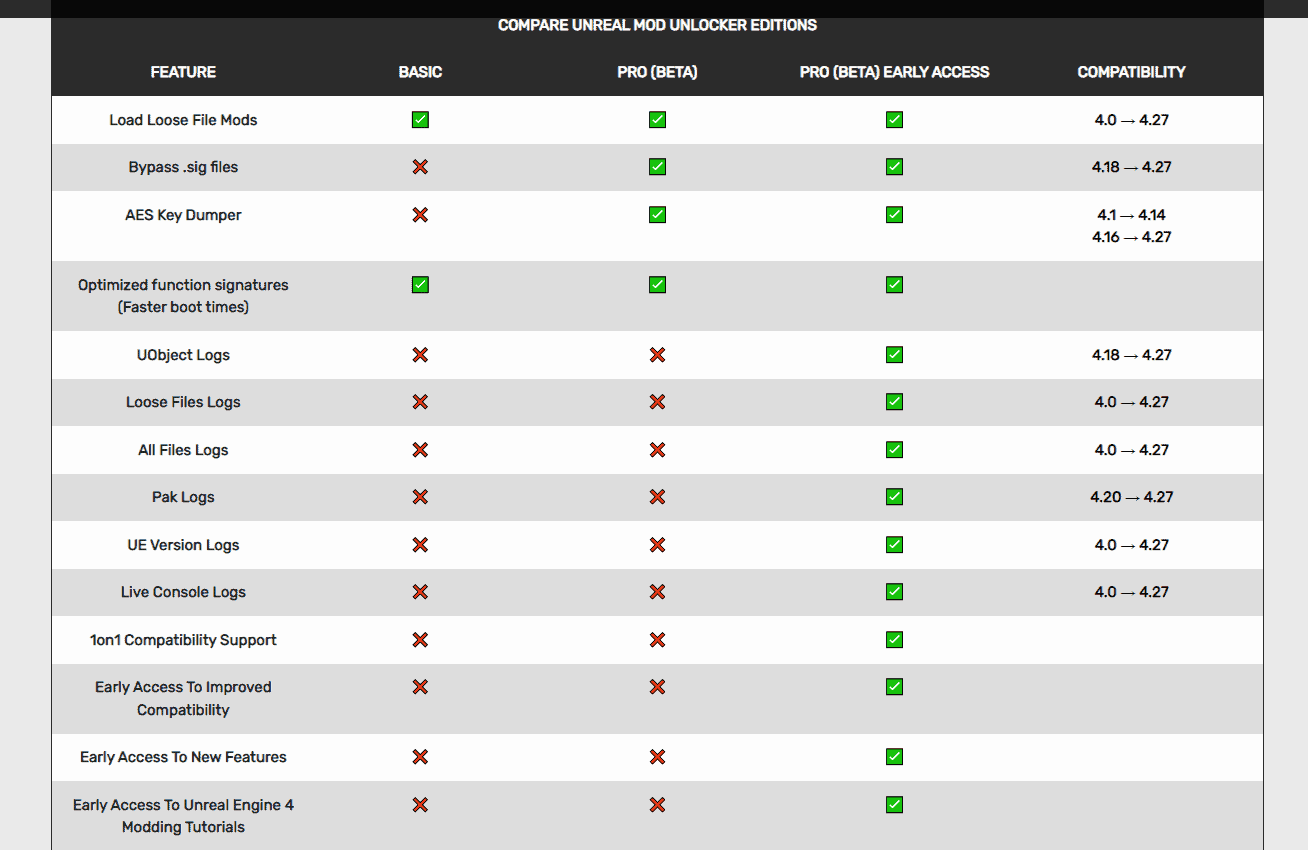Click the AES Key Dumper feature label
Viewport: 1308px width, 850px height.
click(183, 215)
